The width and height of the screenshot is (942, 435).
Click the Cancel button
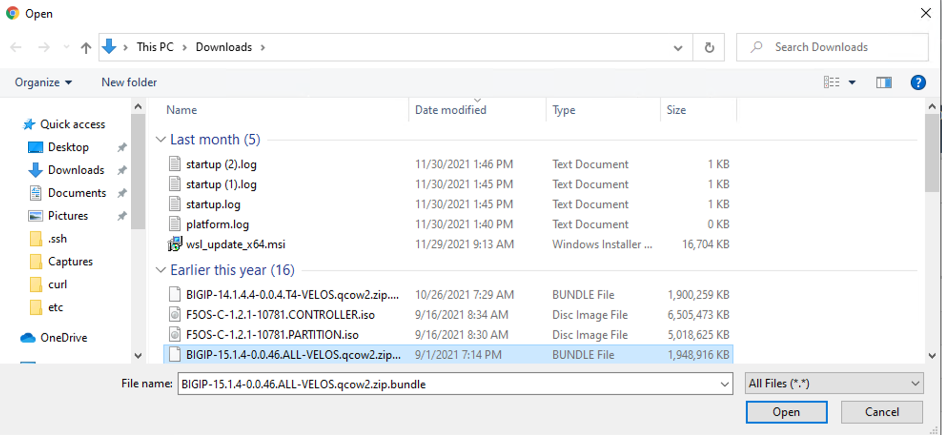(x=882, y=412)
